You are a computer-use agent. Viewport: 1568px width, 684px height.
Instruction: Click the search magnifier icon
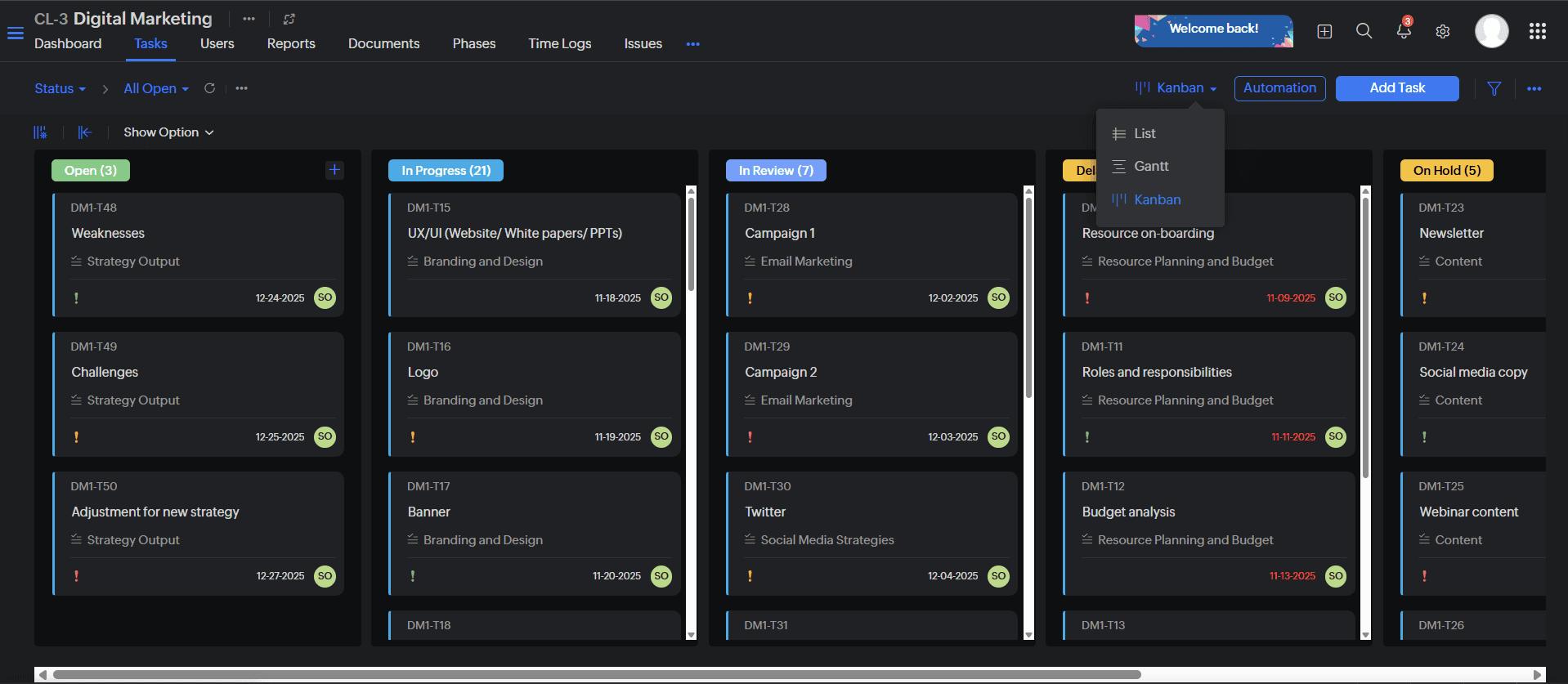click(1364, 31)
